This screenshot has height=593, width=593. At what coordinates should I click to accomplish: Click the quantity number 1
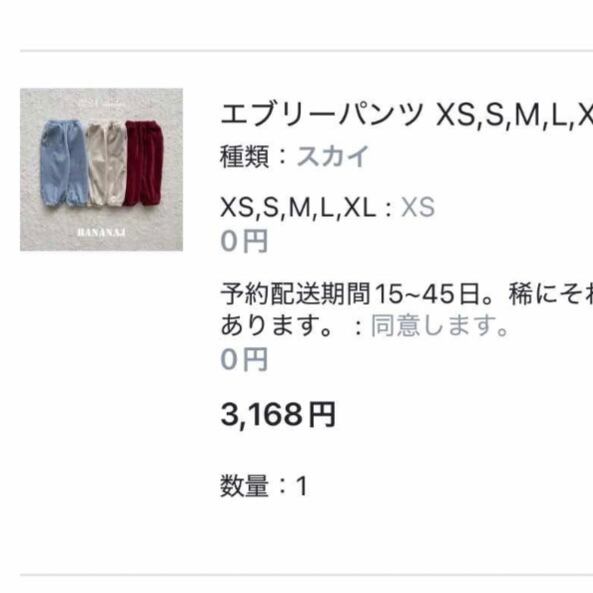click(x=302, y=486)
